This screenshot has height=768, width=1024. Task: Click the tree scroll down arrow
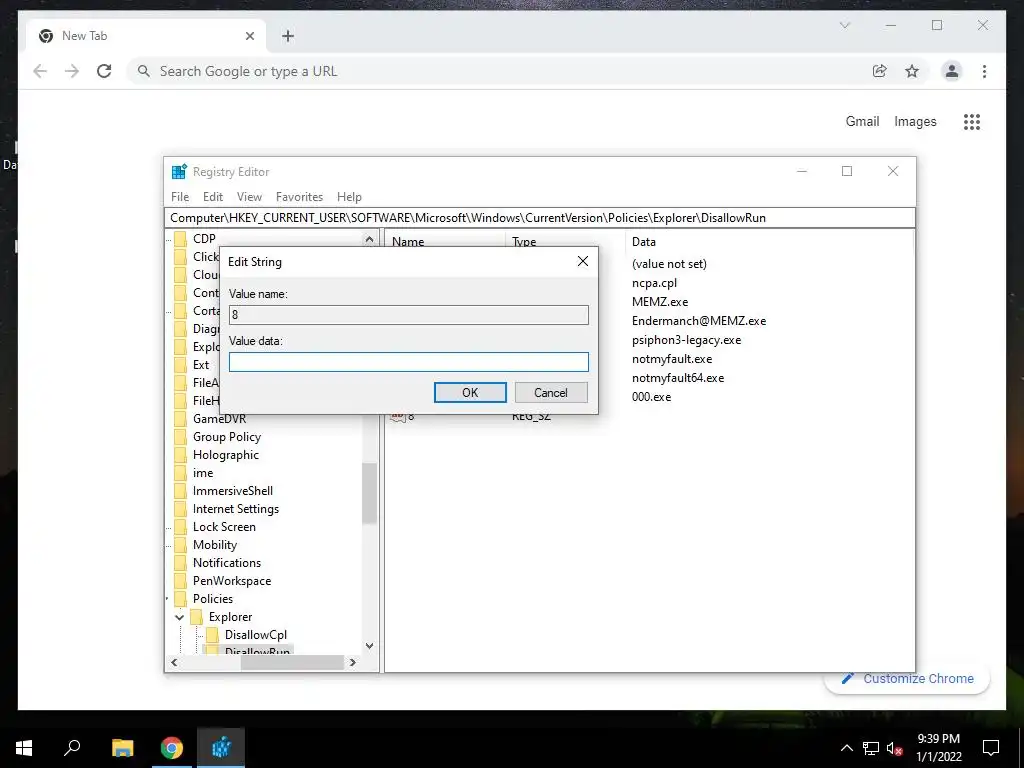click(369, 646)
